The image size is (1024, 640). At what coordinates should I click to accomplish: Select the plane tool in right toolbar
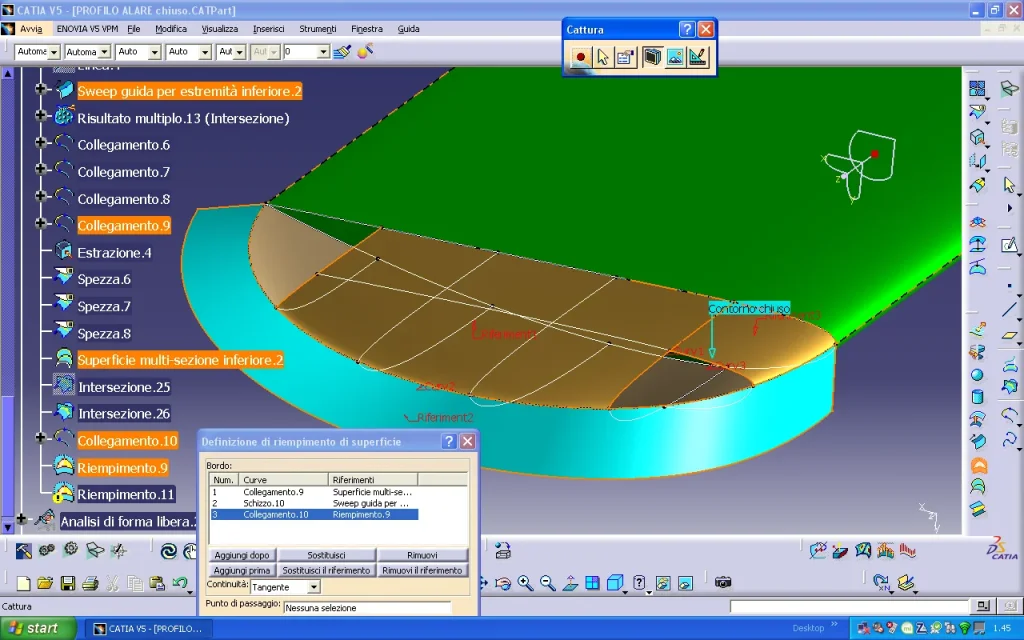click(x=1009, y=335)
